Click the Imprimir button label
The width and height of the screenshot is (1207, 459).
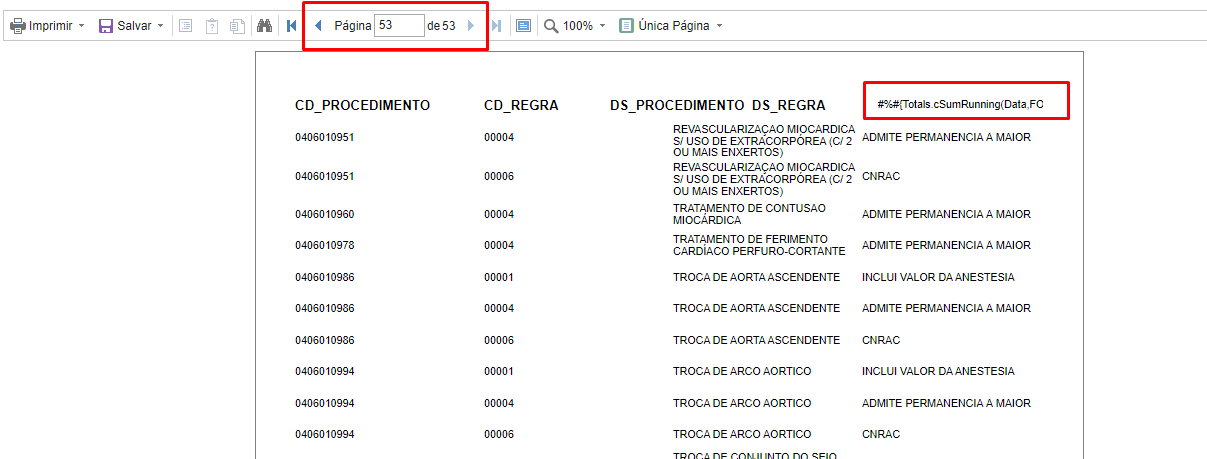pyautogui.click(x=51, y=26)
